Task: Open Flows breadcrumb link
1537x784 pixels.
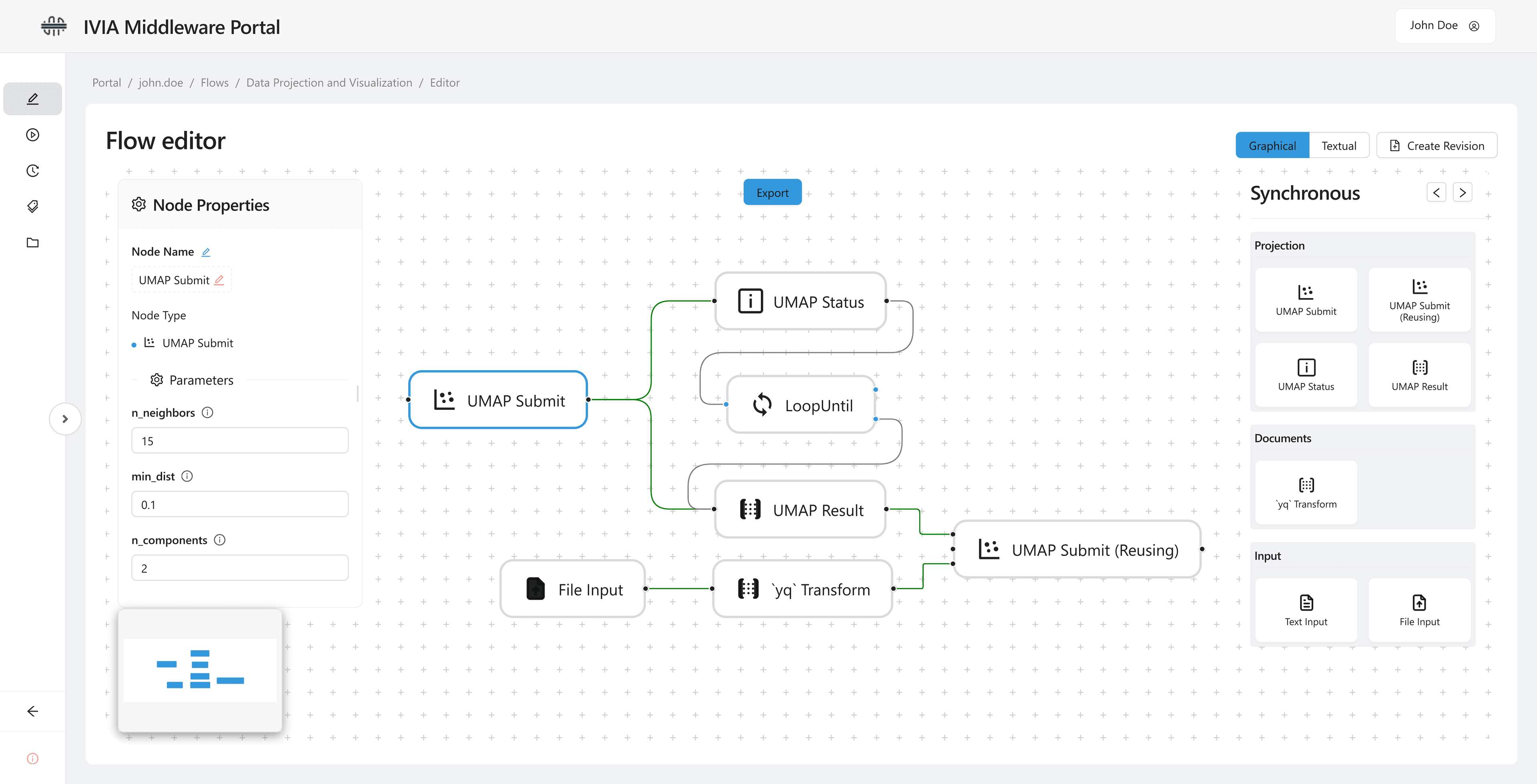Action: pyautogui.click(x=214, y=83)
